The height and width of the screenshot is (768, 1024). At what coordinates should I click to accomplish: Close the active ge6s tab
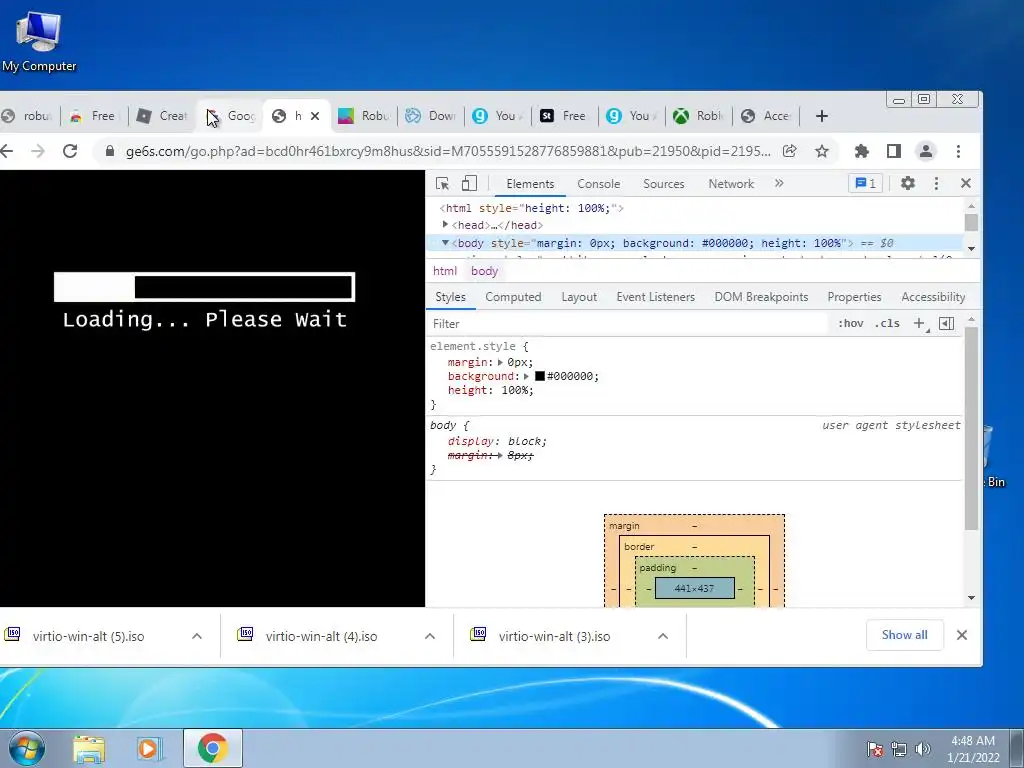click(x=315, y=116)
